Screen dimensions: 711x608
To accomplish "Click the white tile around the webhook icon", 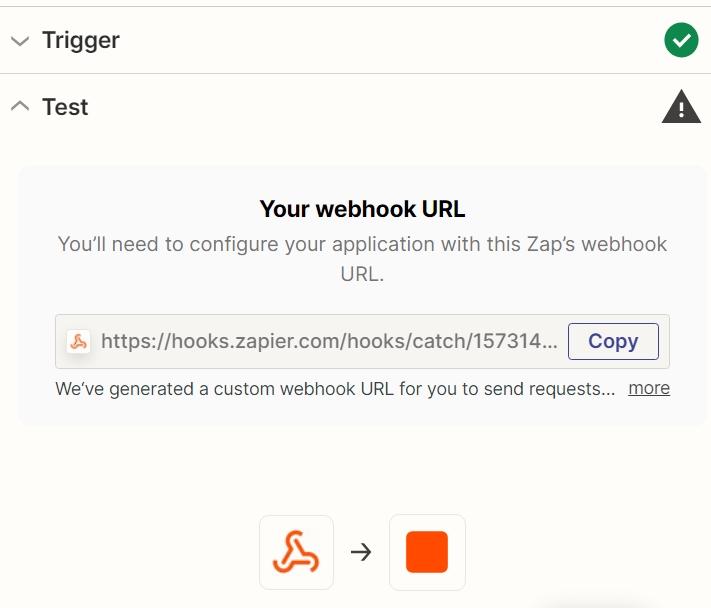I will [x=296, y=552].
